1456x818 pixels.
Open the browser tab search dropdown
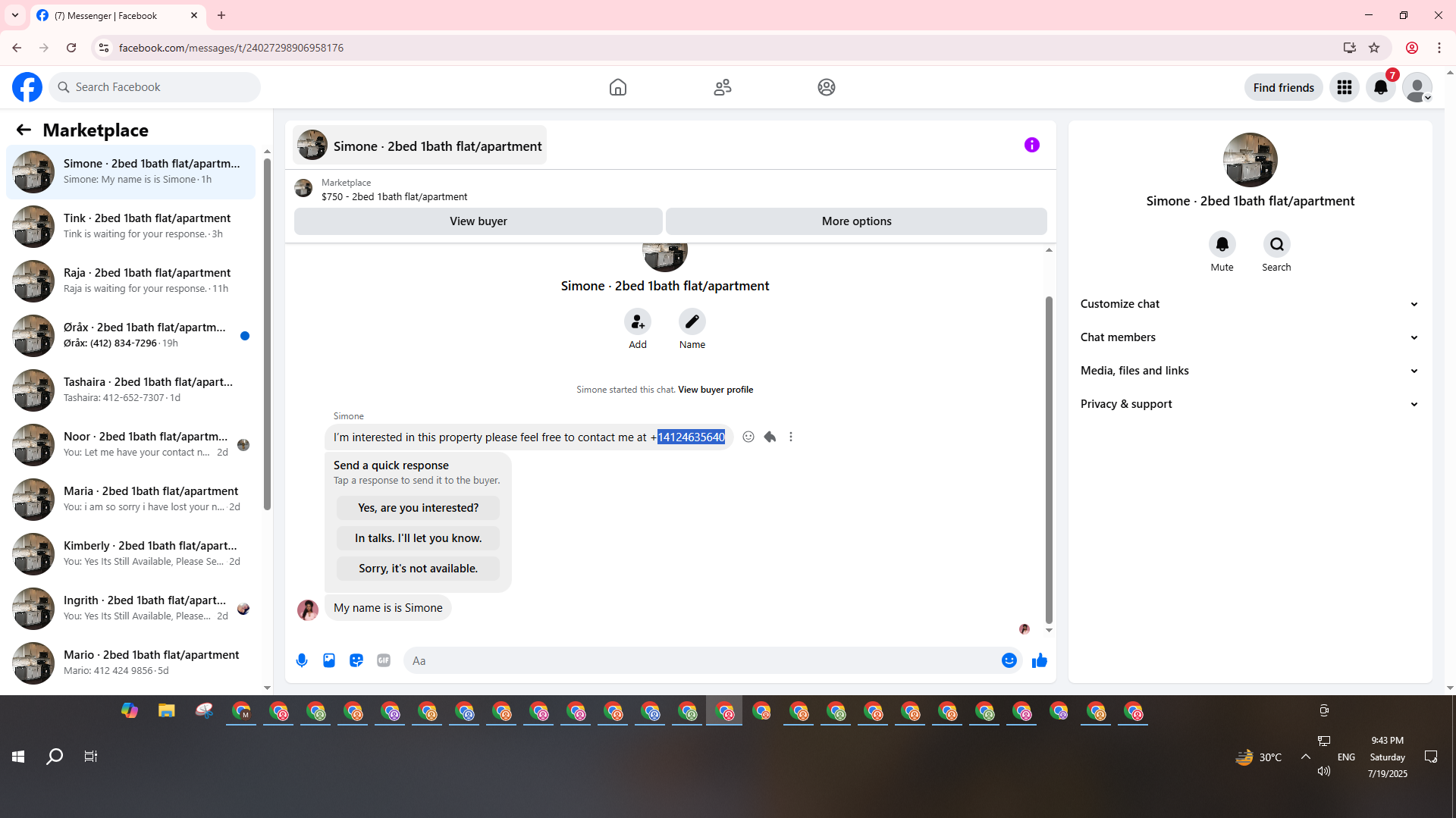15,15
